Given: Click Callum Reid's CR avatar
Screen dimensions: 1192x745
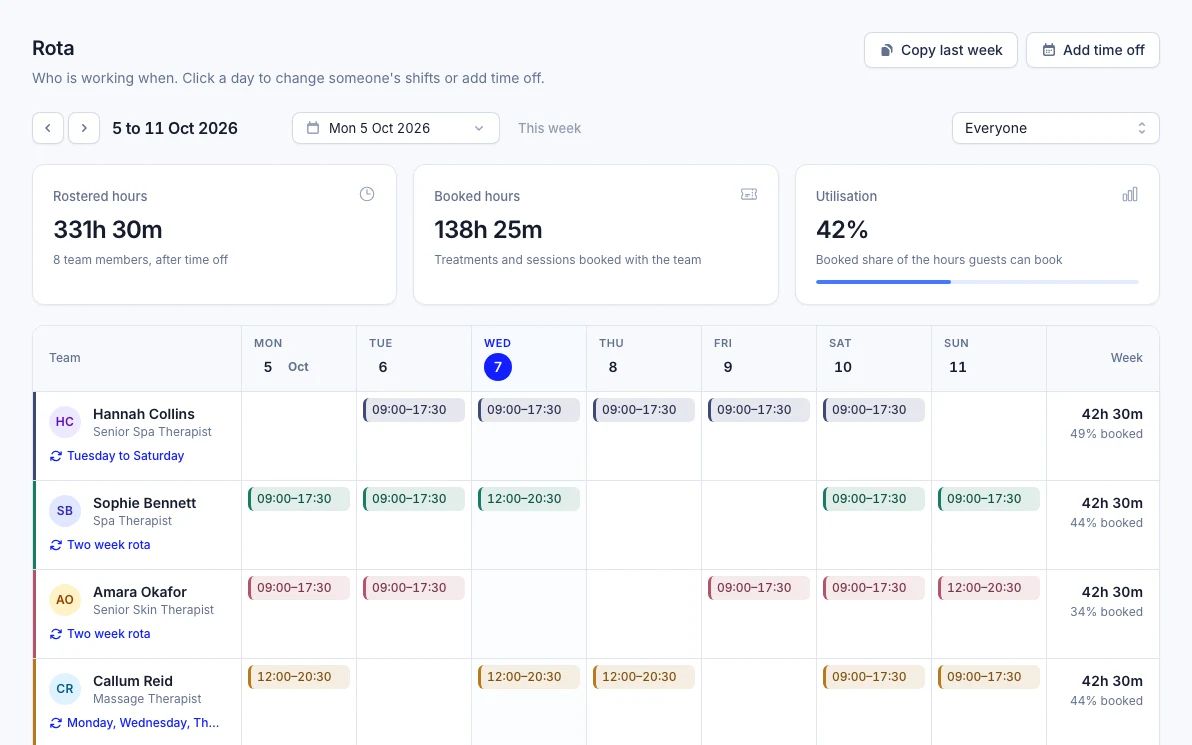Looking at the screenshot, I should pos(65,689).
